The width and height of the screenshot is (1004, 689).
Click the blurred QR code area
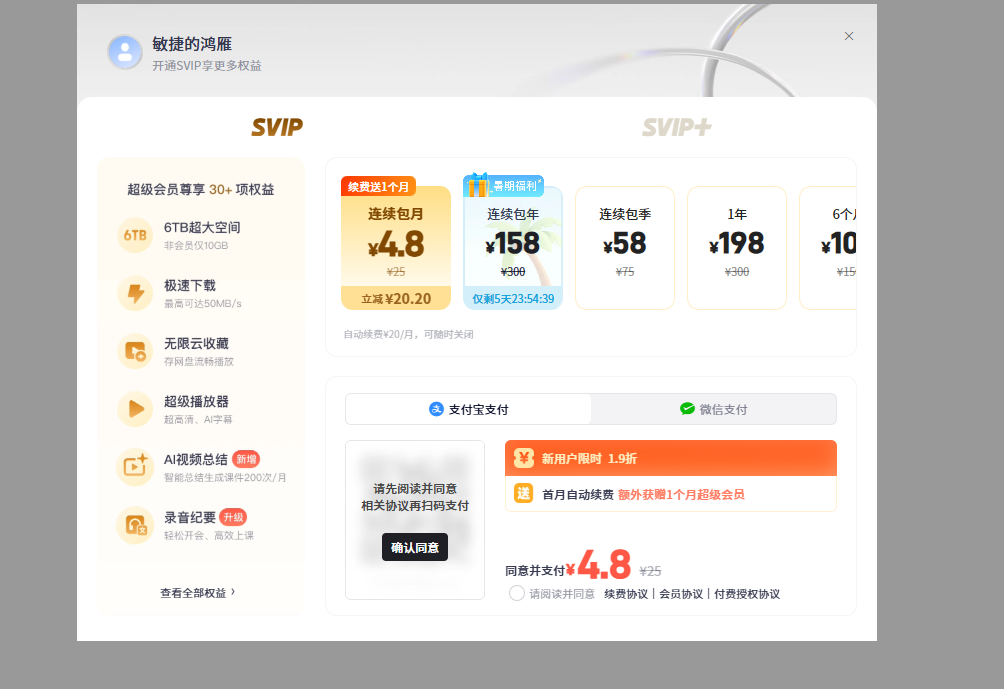415,520
